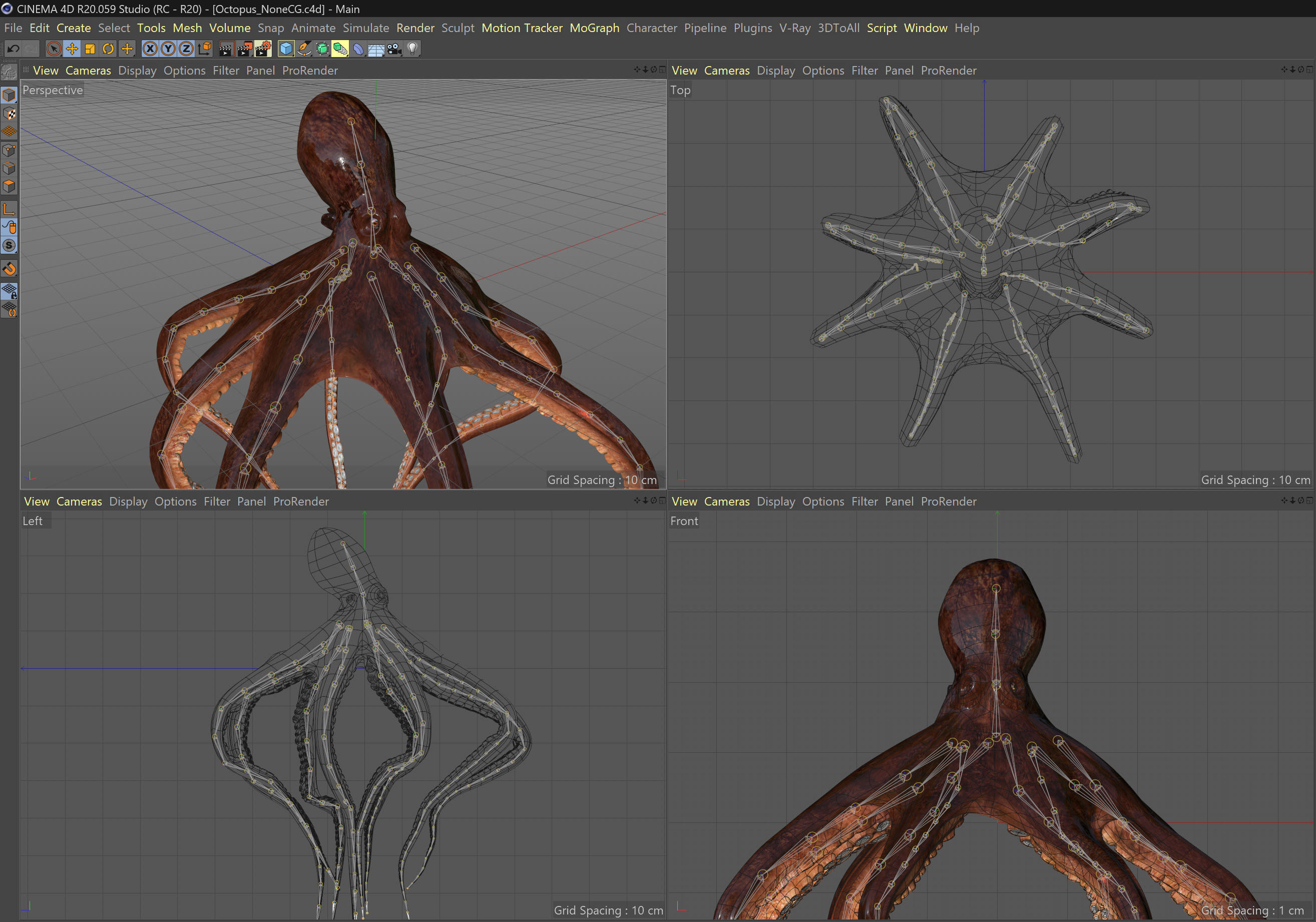Toggle Viewport Solo mode icon
The height and width of the screenshot is (922, 1316).
tap(9, 245)
